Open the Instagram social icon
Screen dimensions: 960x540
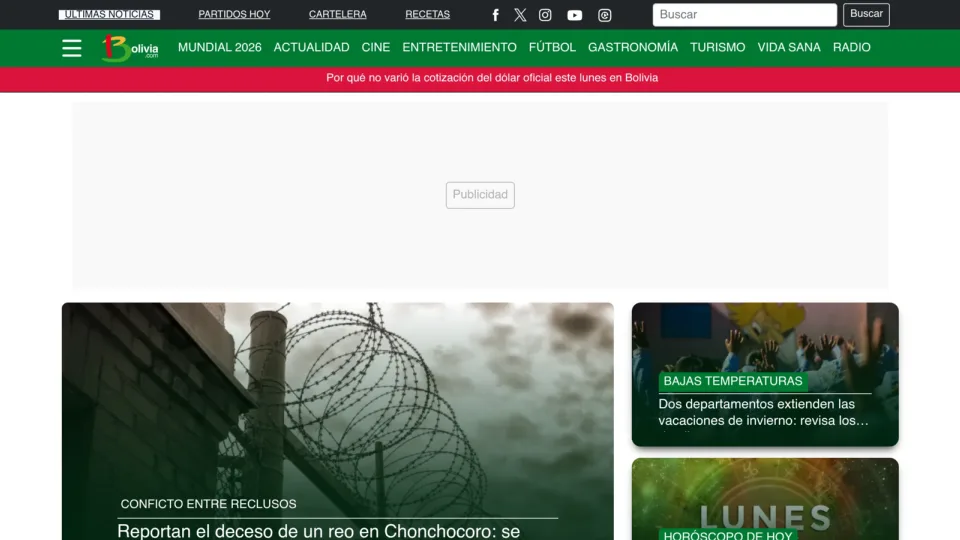pos(545,15)
